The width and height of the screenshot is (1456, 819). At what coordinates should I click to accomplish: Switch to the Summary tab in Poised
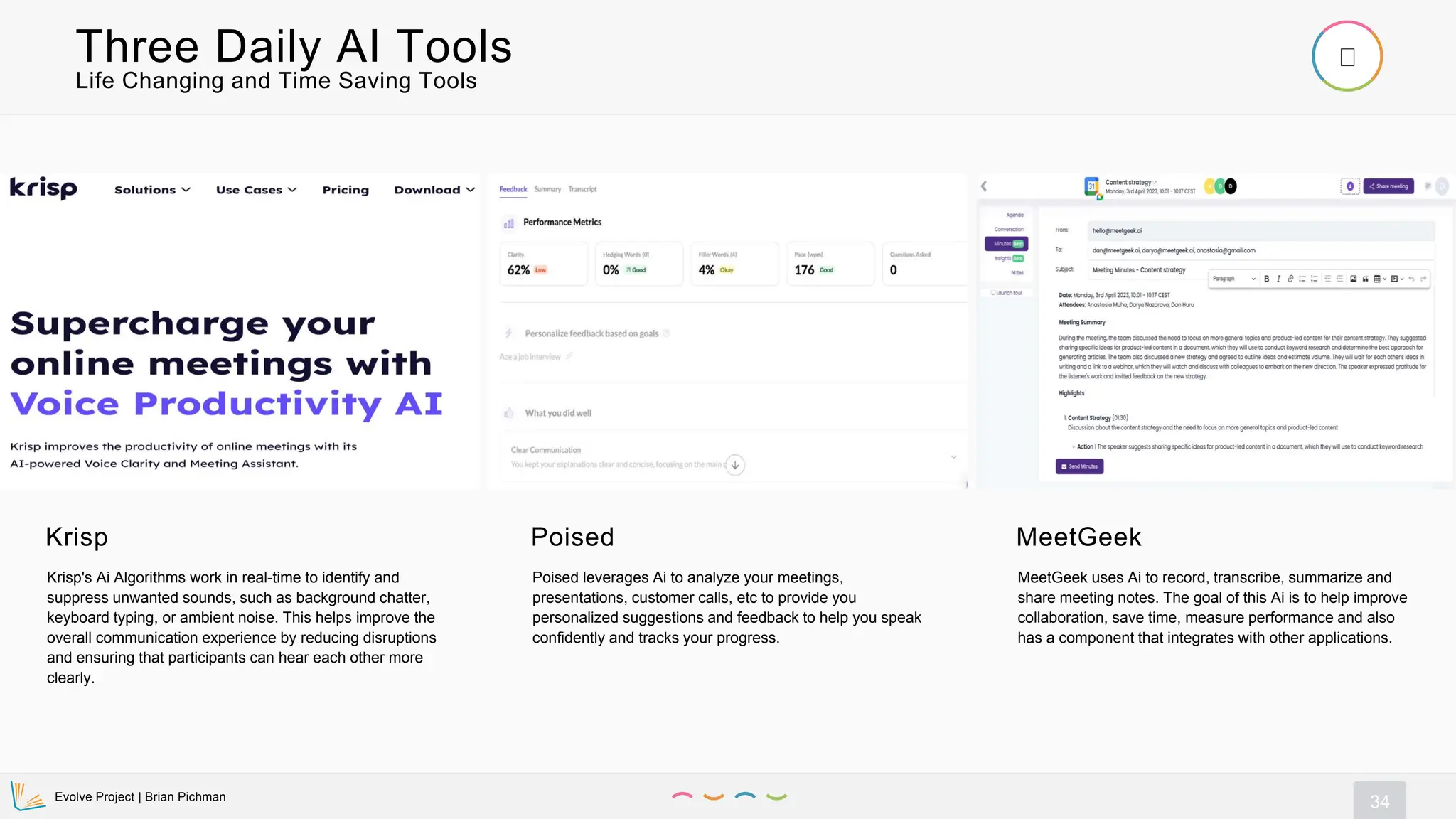click(x=547, y=189)
